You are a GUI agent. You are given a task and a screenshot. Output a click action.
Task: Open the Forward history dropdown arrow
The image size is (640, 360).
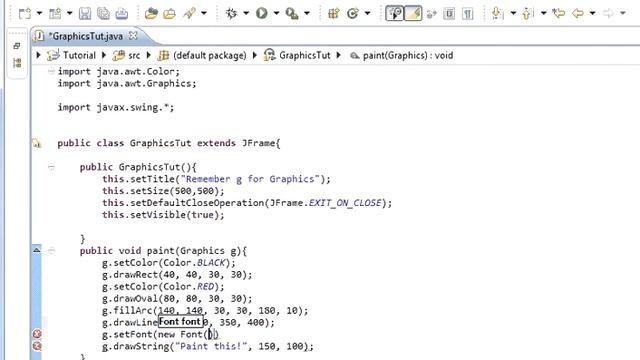click(x=623, y=13)
